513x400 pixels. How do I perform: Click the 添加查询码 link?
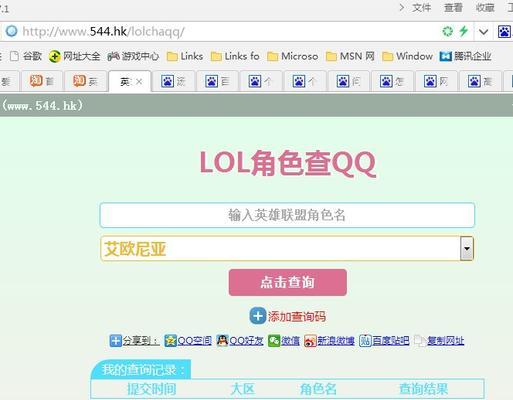click(297, 316)
